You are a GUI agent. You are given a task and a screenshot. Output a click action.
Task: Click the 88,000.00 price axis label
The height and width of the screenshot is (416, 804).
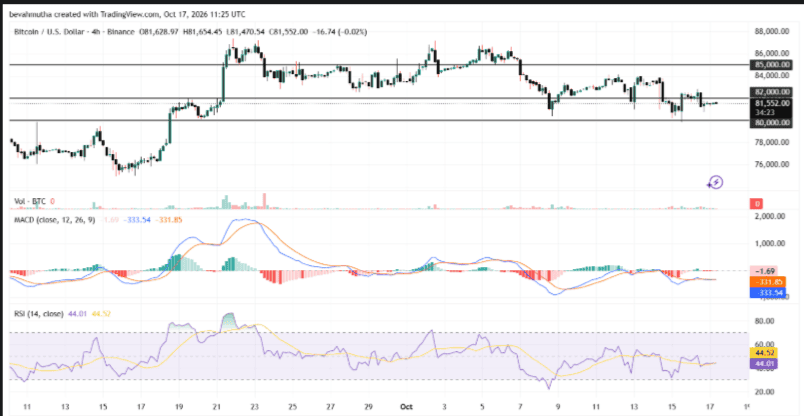[772, 32]
